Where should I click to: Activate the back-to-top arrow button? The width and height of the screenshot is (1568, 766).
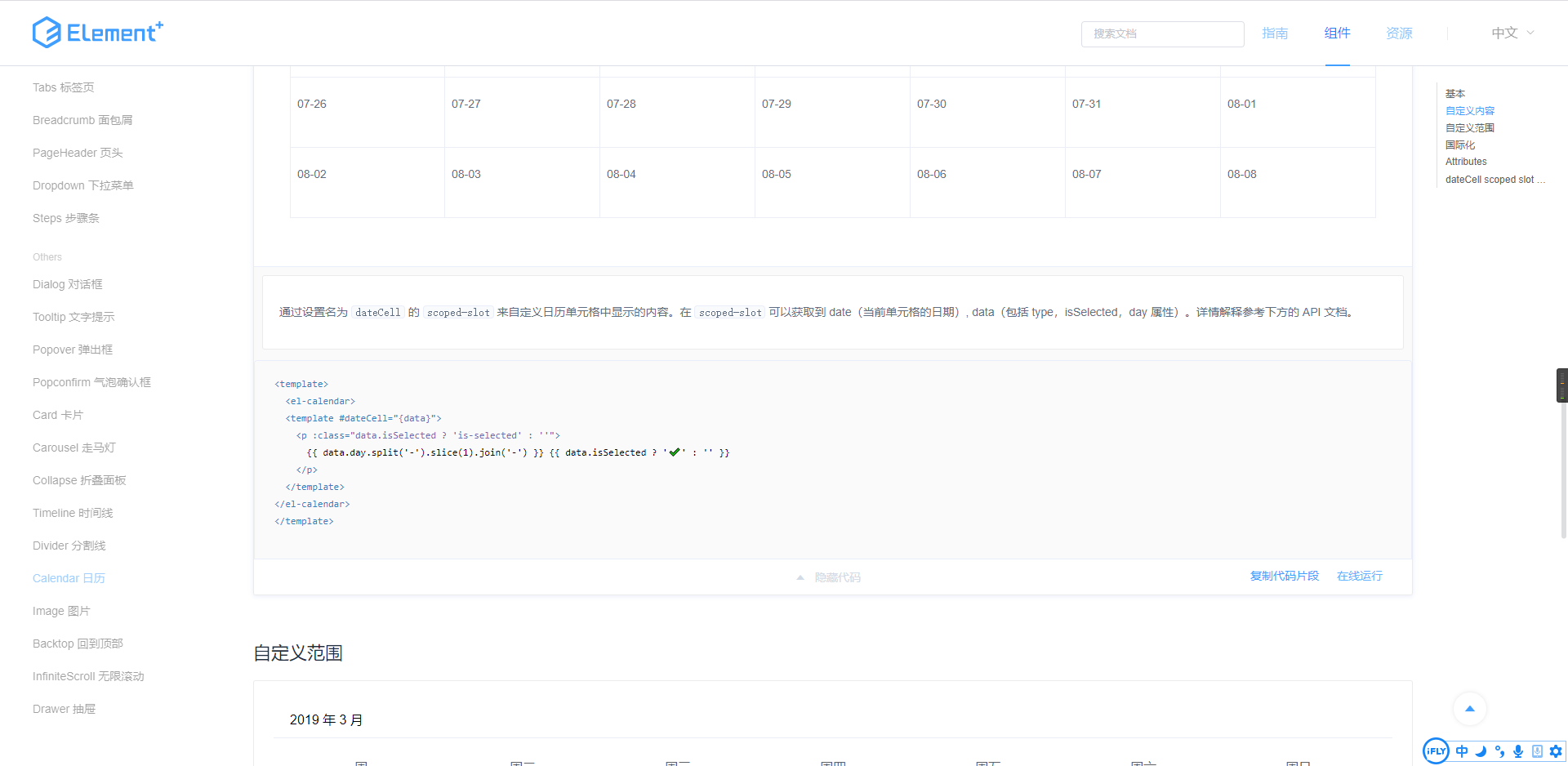(1470, 709)
